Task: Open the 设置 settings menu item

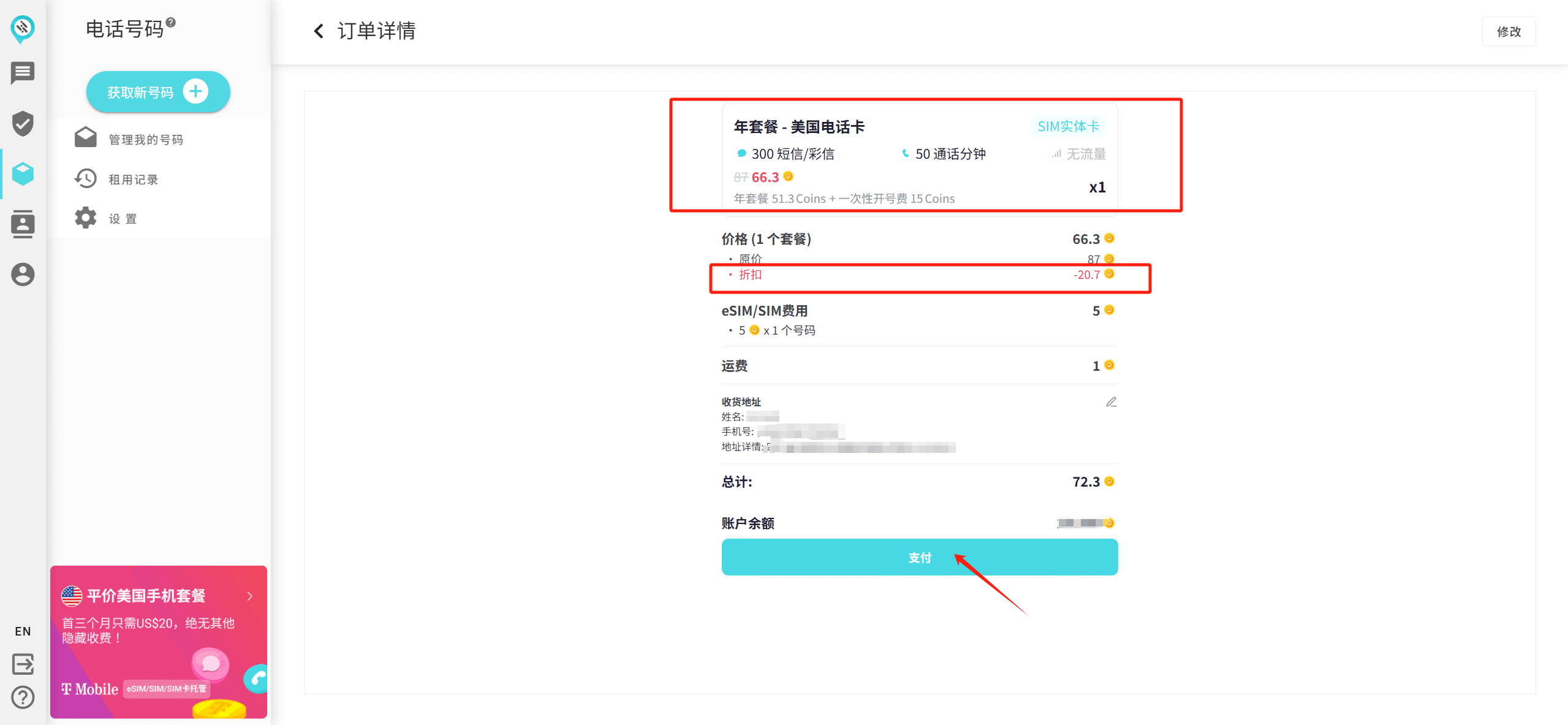Action: 123,219
